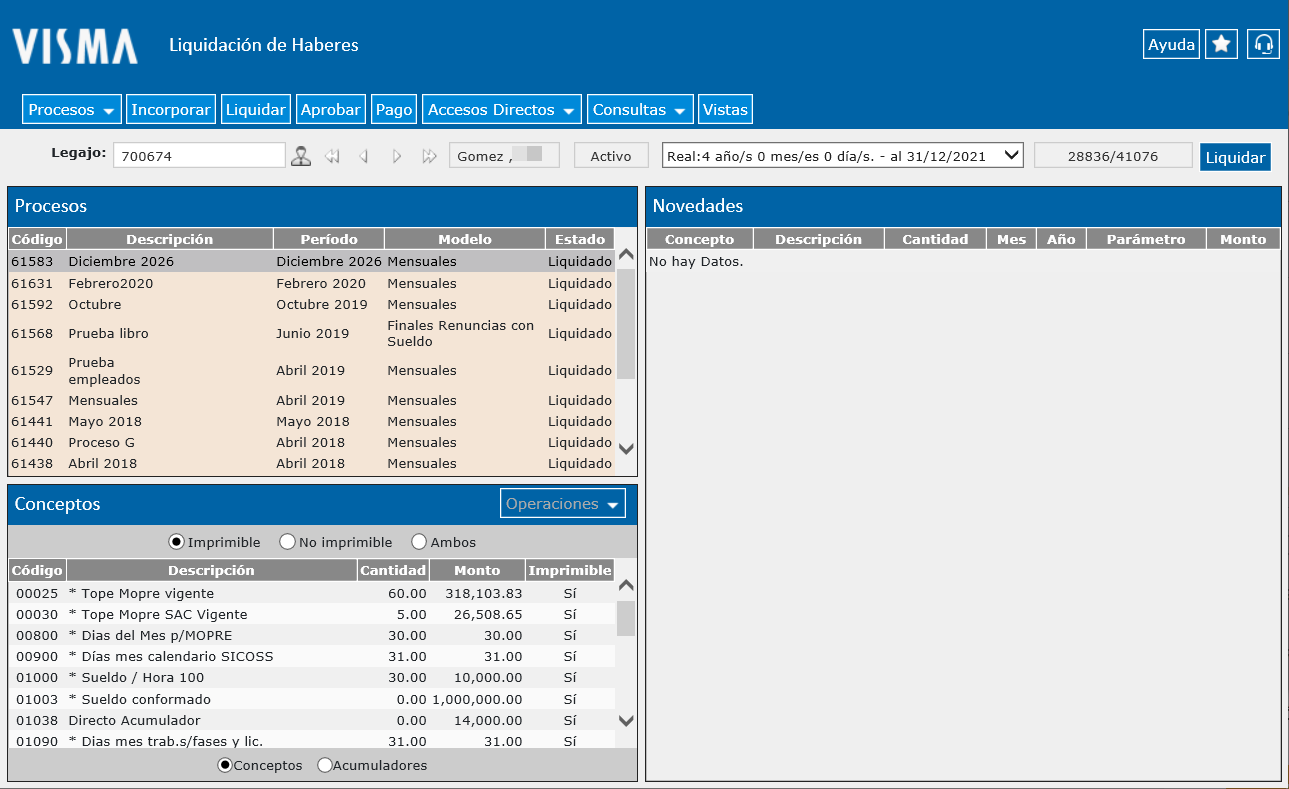
Task: Select concept 00900 Días mes calendario SICOSS
Action: click(x=312, y=656)
